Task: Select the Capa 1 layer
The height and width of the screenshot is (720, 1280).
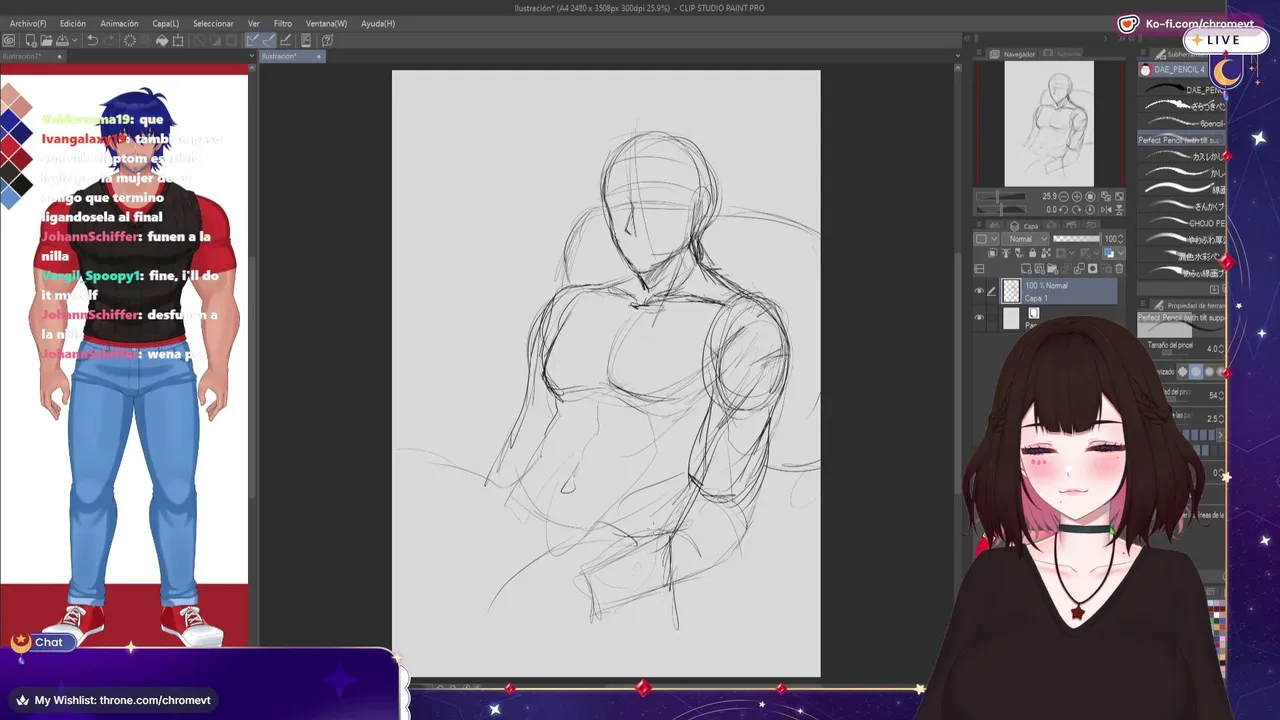Action: pyautogui.click(x=1060, y=291)
